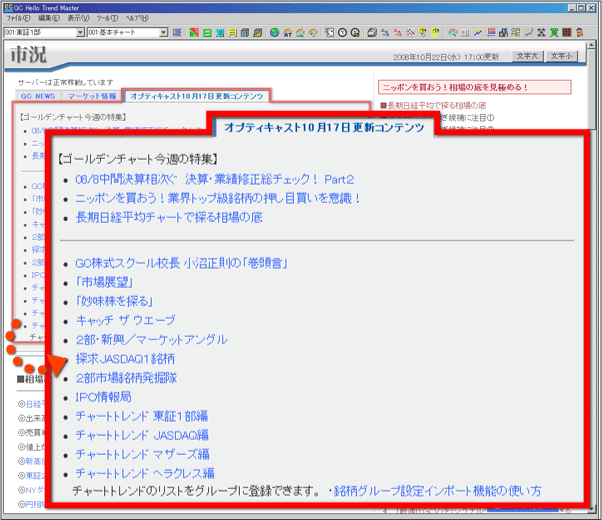Click the green 買 buy icon
Image resolution: width=602 pixels, height=520 pixels.
(x=554, y=33)
